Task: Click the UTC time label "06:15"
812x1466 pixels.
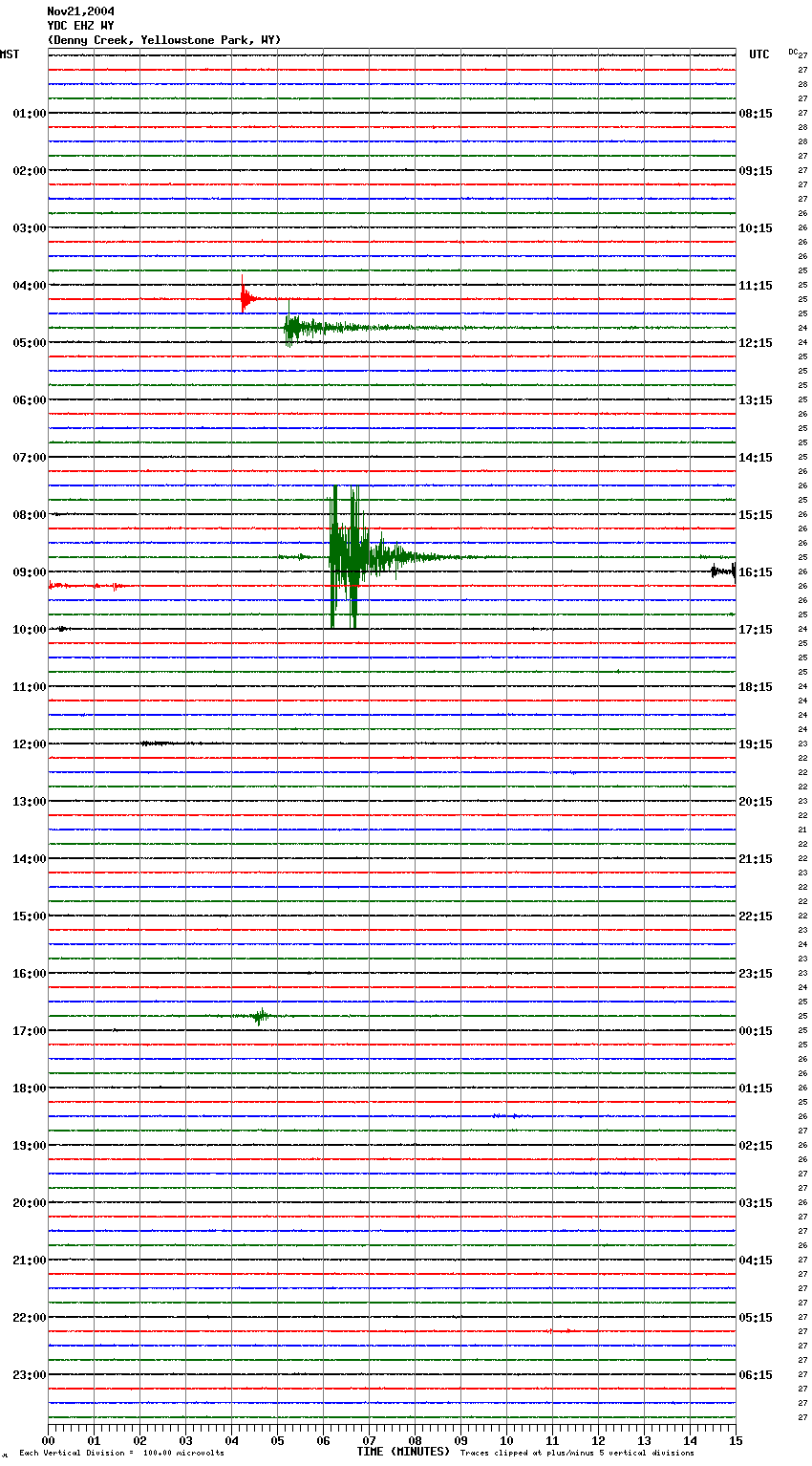Action: [x=756, y=1375]
